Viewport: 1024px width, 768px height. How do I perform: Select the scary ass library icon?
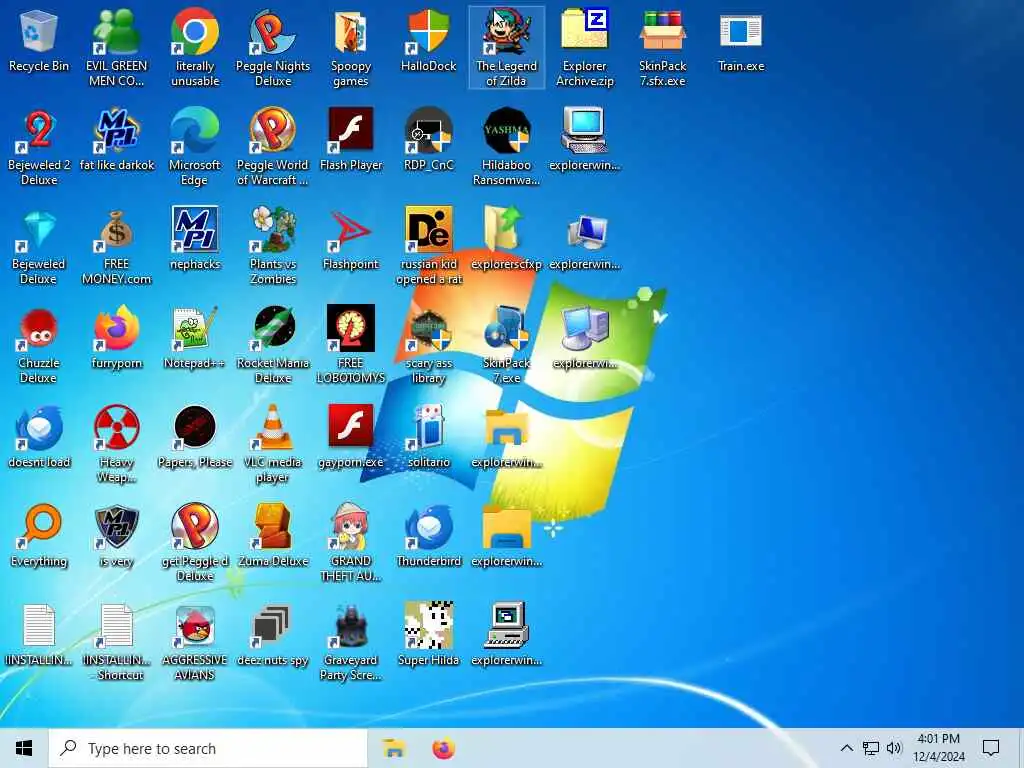(x=428, y=329)
